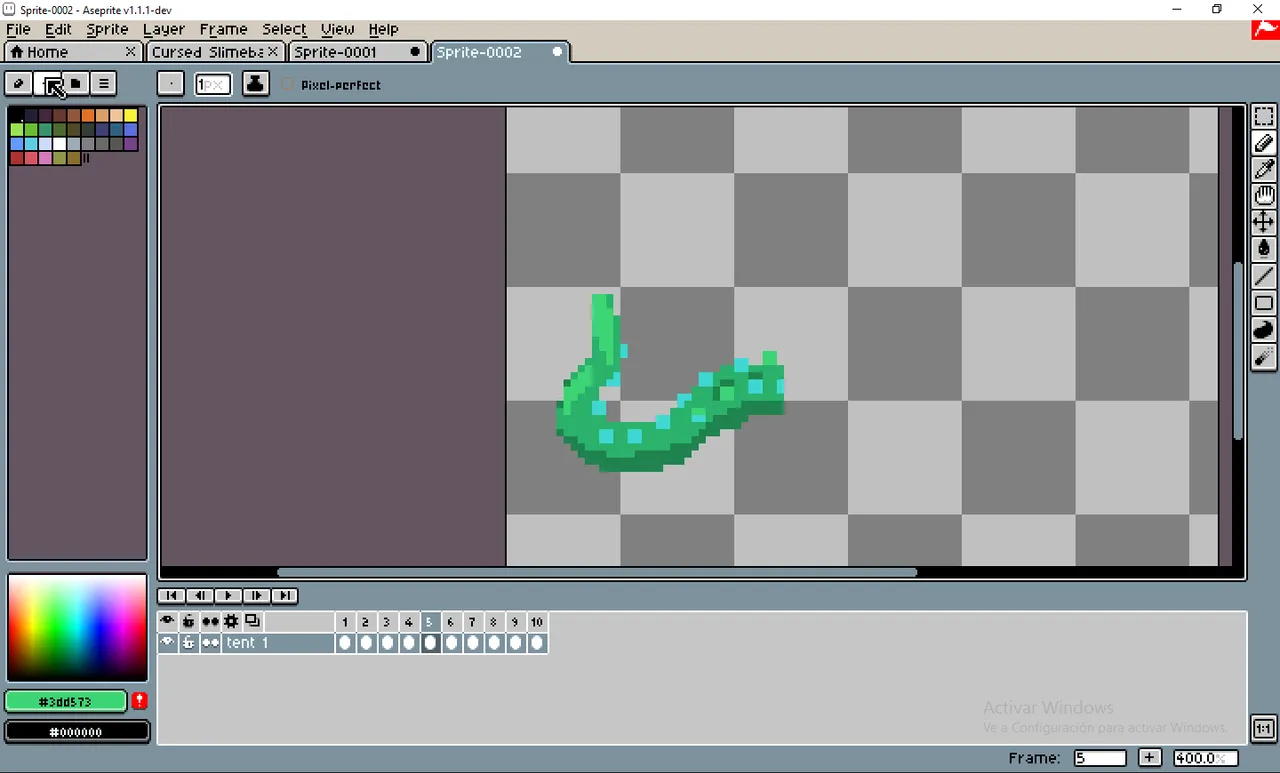Go to the first frame
The width and height of the screenshot is (1280, 773).
171,595
